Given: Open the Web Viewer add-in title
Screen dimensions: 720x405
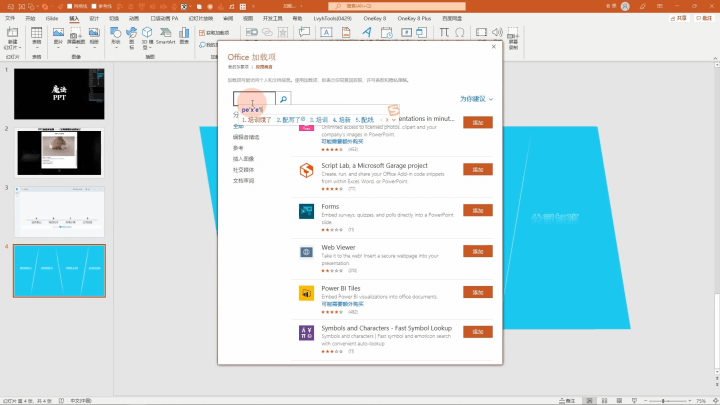Looking at the screenshot, I should [338, 248].
